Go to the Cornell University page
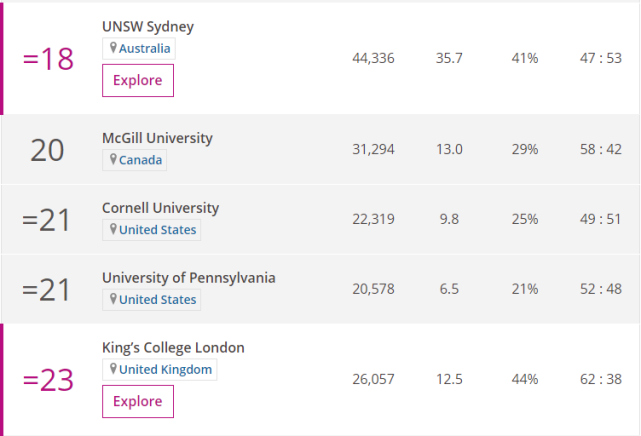Screen dimensions: 641x436 (x=160, y=208)
